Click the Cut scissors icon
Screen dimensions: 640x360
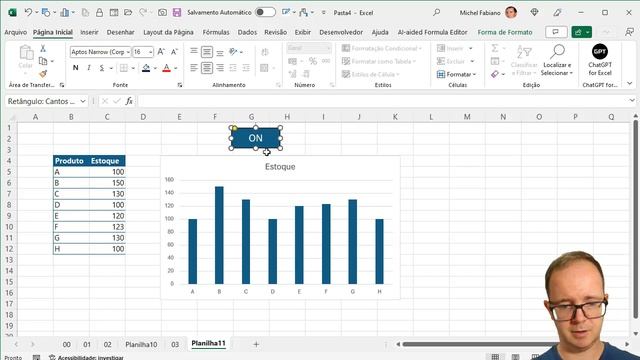click(x=43, y=49)
